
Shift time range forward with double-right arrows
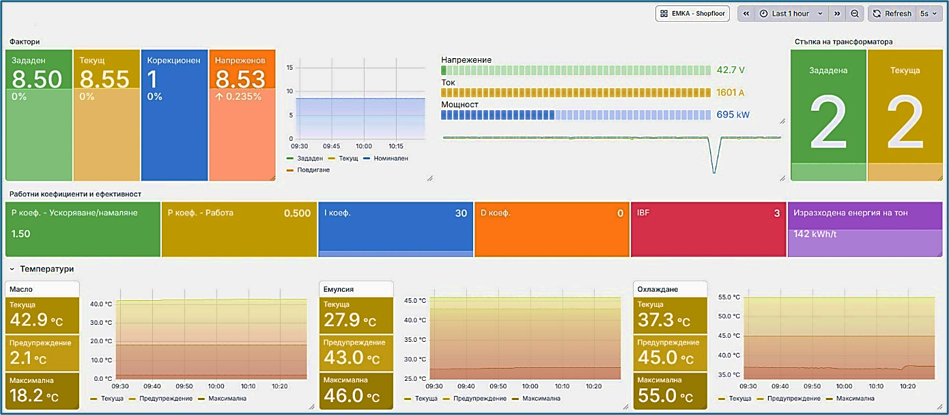click(838, 13)
